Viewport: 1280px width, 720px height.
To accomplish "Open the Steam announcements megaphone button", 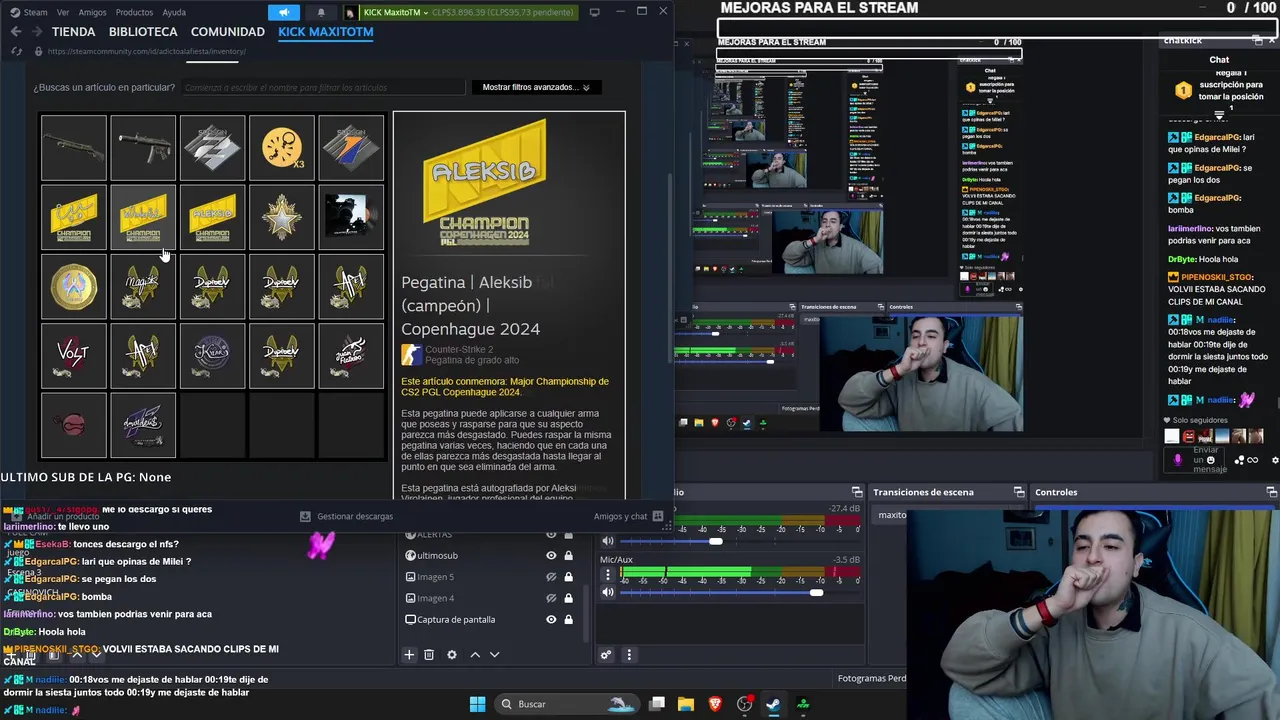I will 284,12.
